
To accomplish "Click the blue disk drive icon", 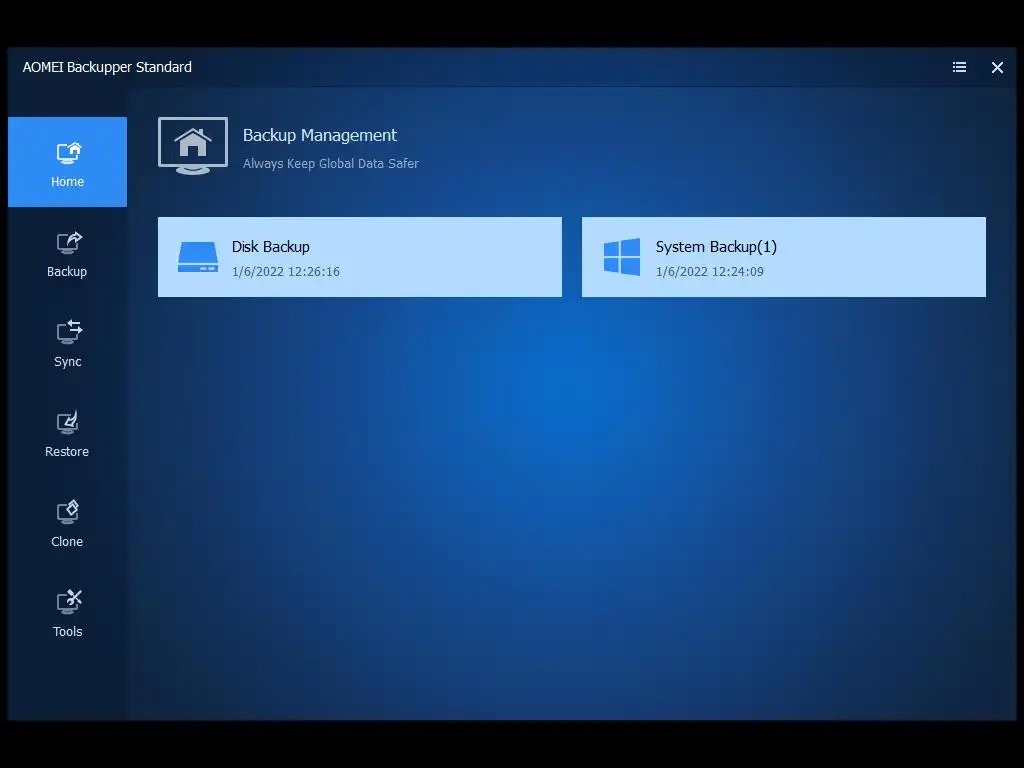I will pyautogui.click(x=198, y=257).
